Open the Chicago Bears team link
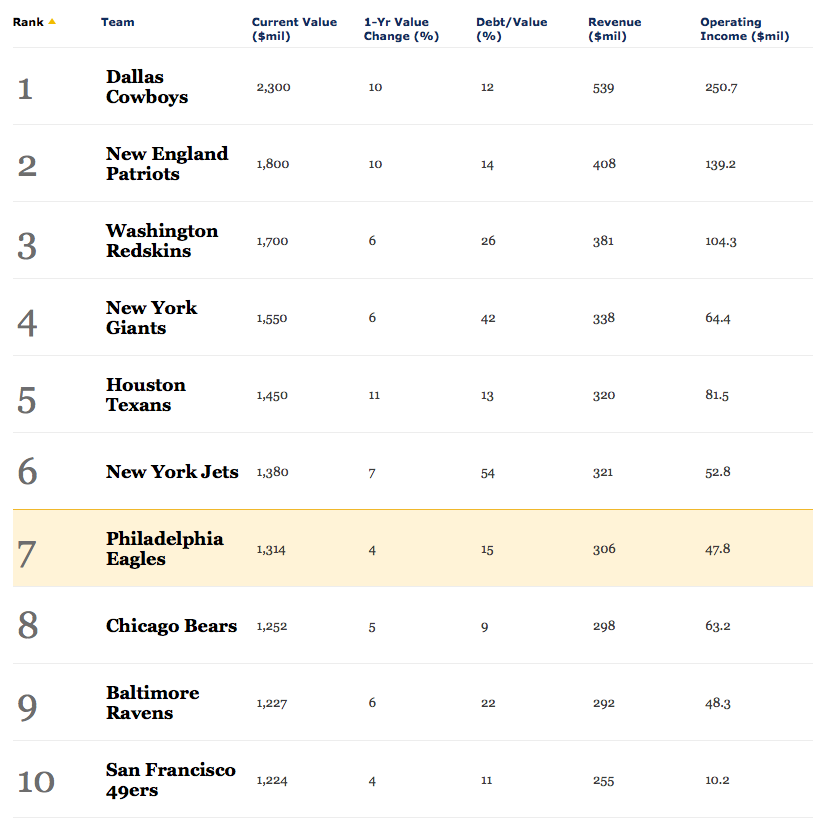Viewport: 820px width, 820px height. point(171,626)
